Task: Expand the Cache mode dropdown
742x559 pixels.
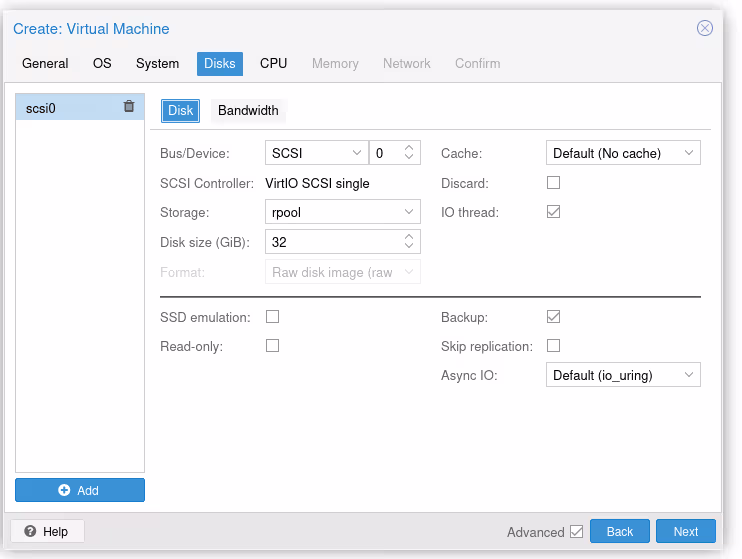Action: click(623, 153)
